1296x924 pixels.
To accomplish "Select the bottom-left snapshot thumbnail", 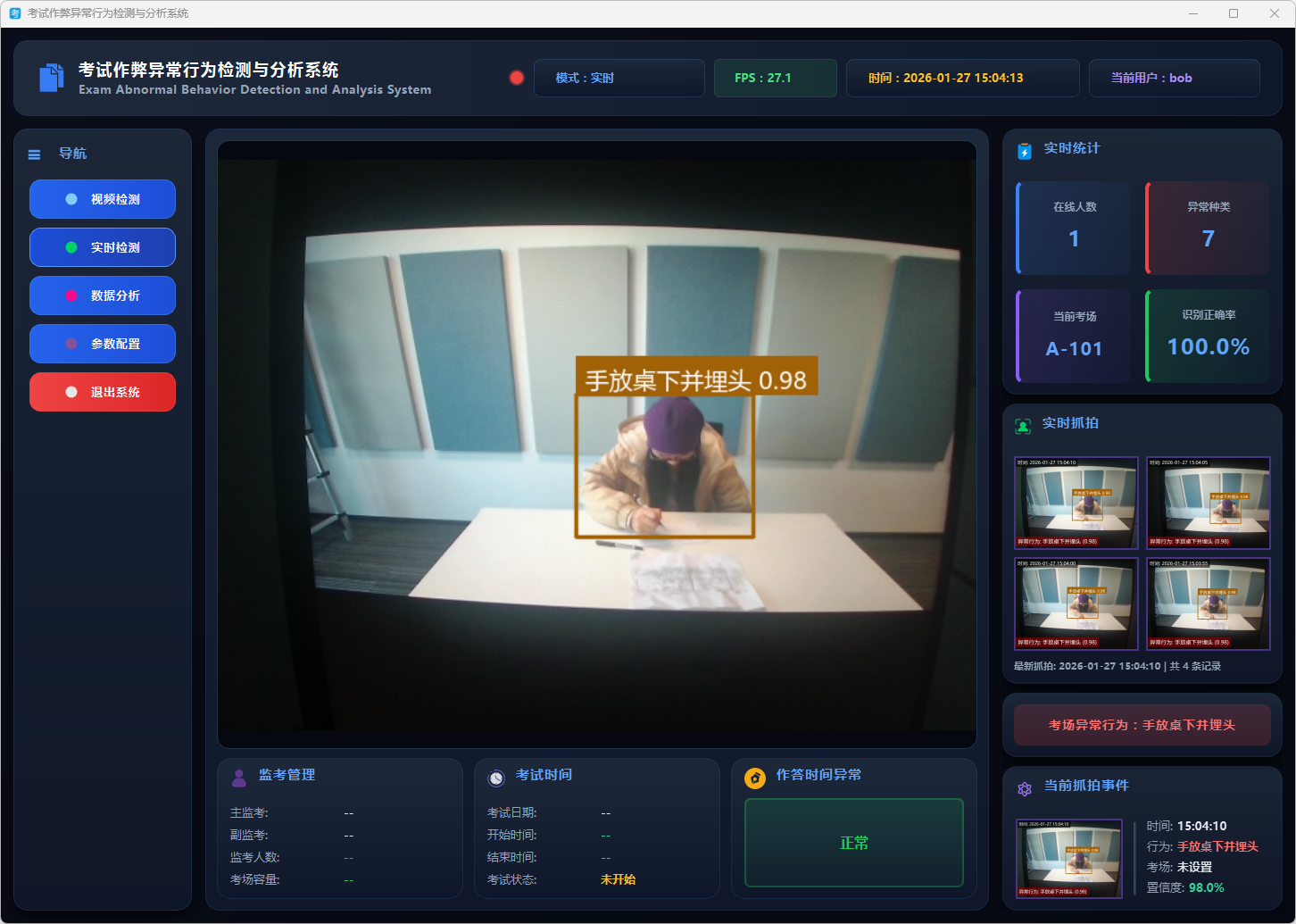I will [1076, 604].
